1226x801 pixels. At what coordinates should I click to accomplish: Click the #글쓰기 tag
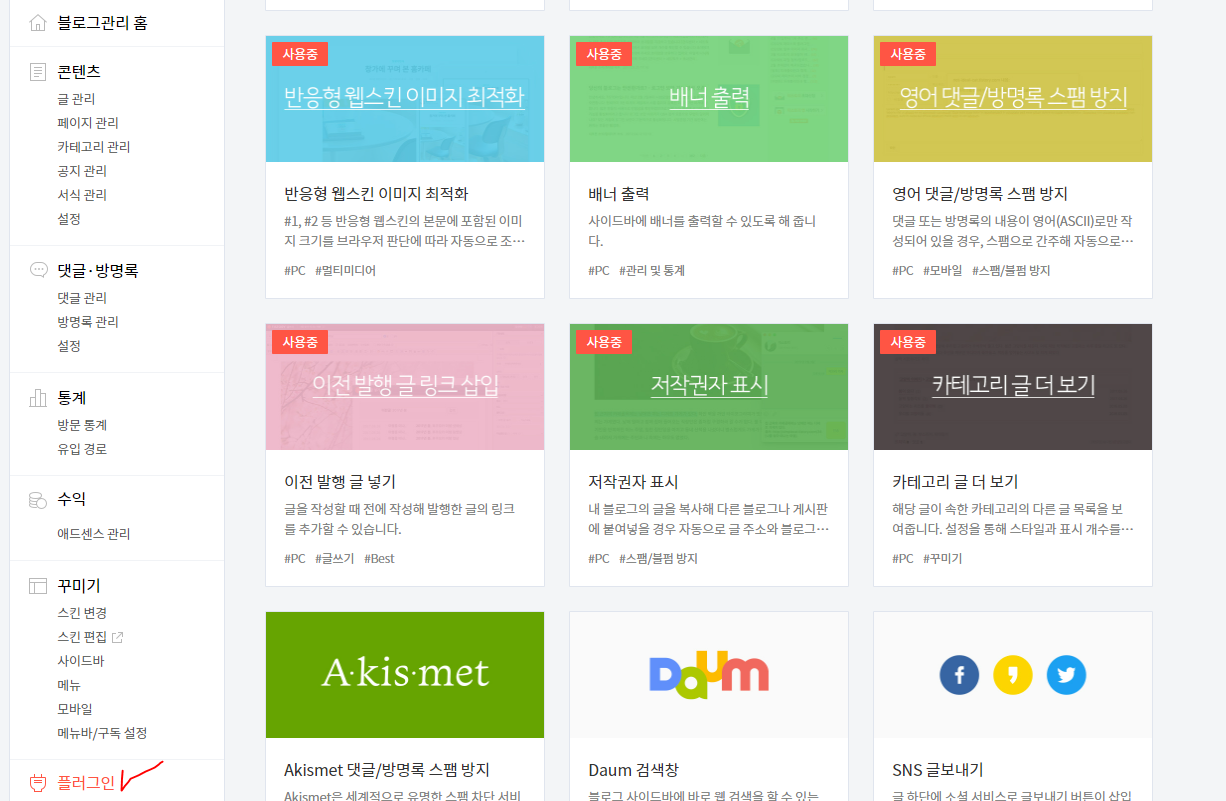pyautogui.click(x=334, y=558)
